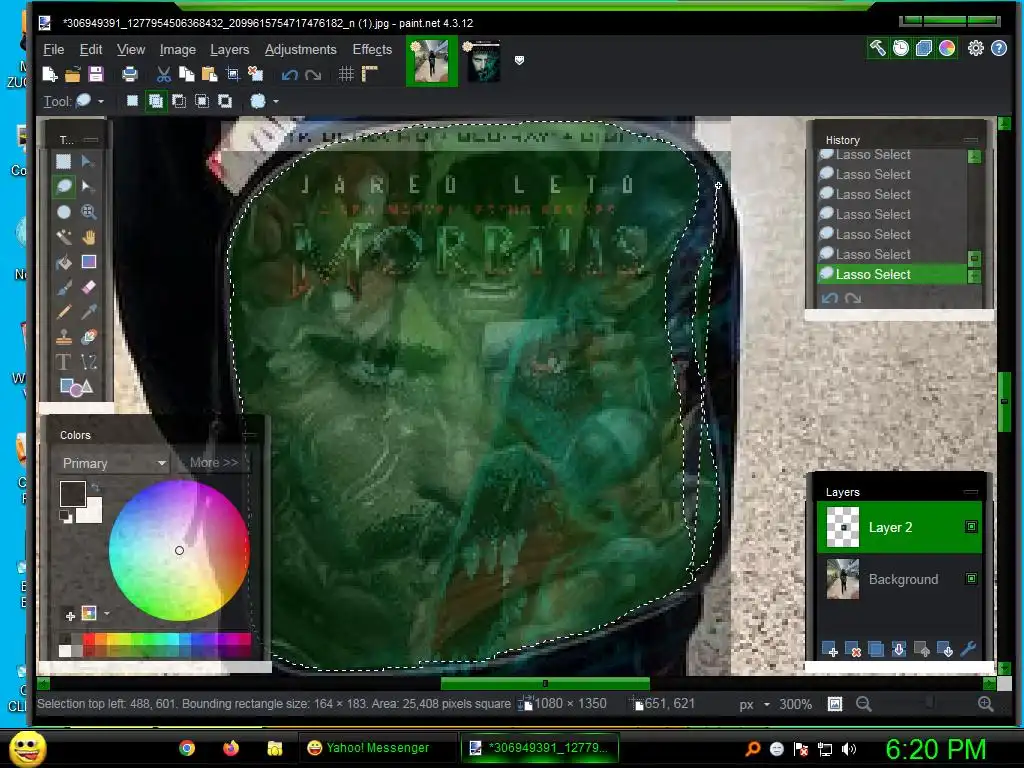
Task: Select the Color Picker eyedropper tool
Action: pyautogui.click(x=89, y=312)
